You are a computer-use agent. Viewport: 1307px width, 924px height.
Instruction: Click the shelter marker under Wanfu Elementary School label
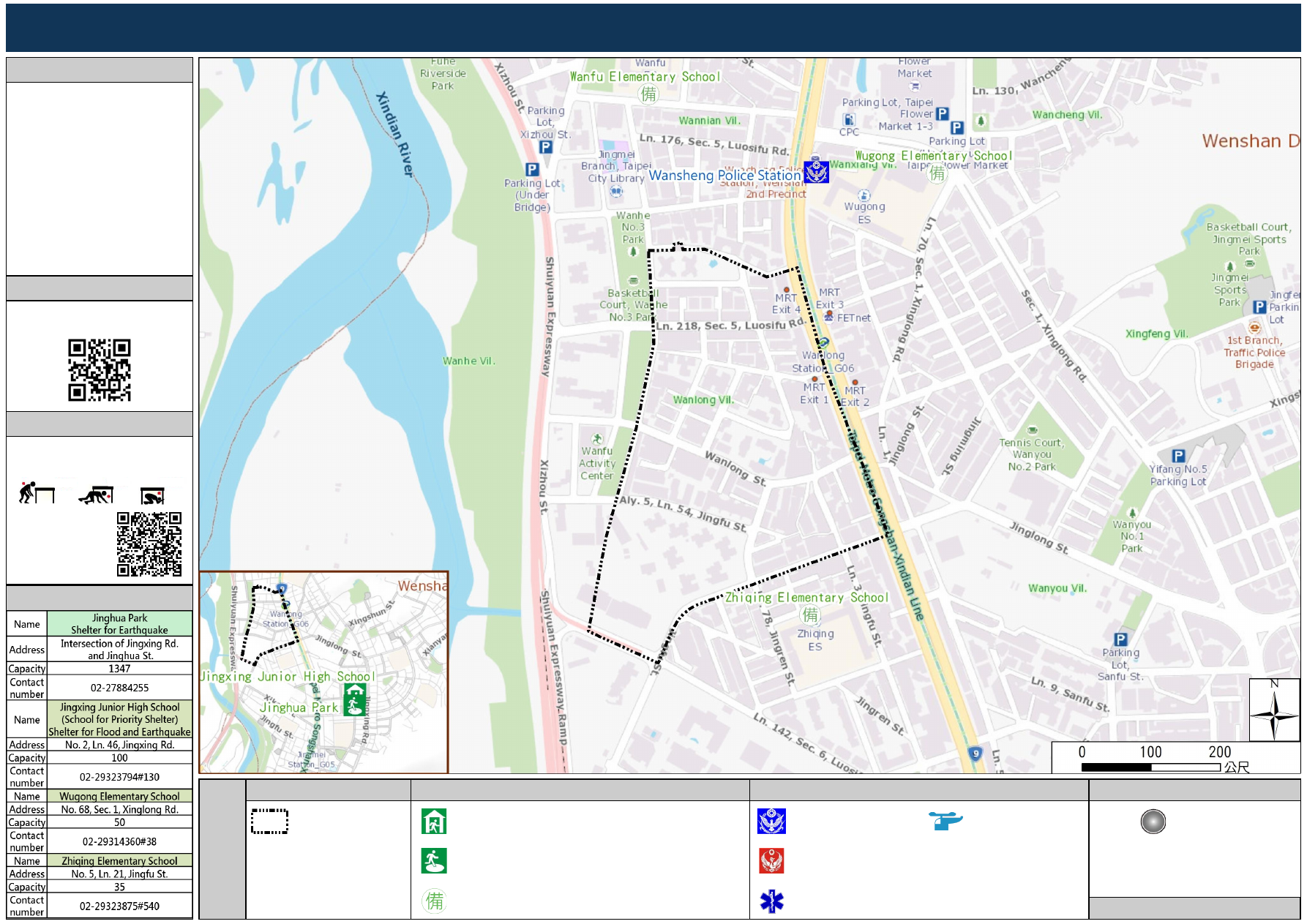pos(648,94)
